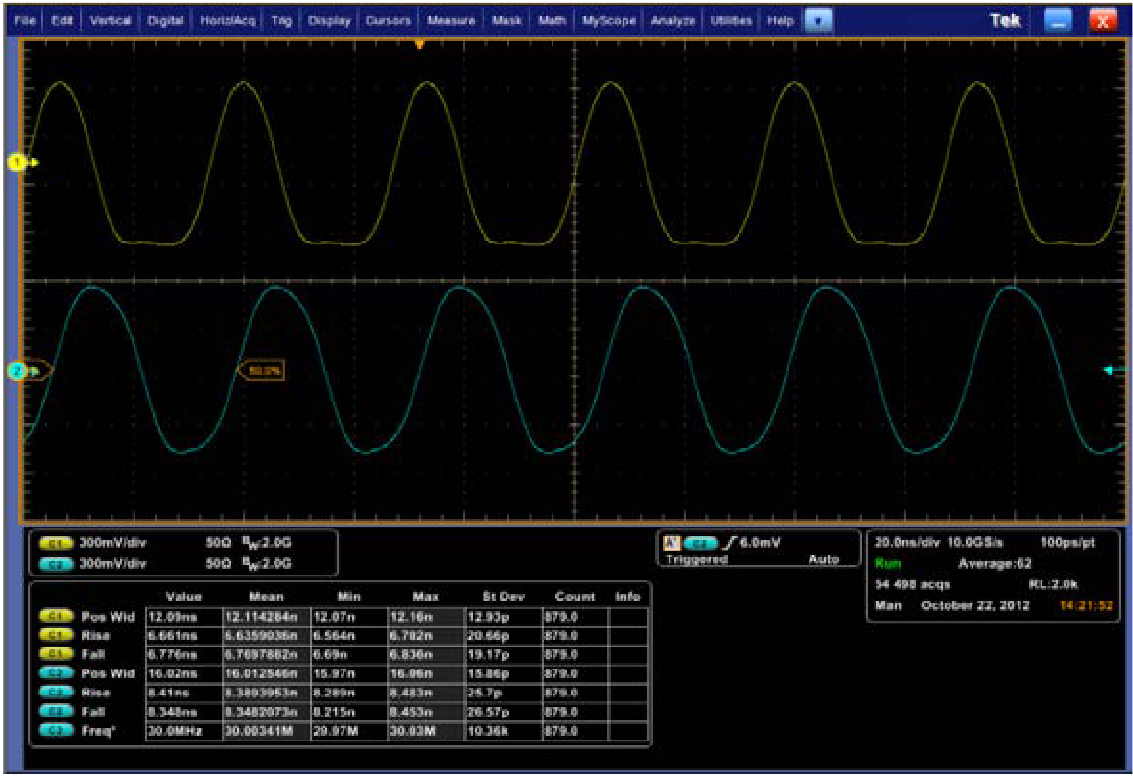
Task: Click the Tek logo in the title bar
Action: (x=1003, y=18)
